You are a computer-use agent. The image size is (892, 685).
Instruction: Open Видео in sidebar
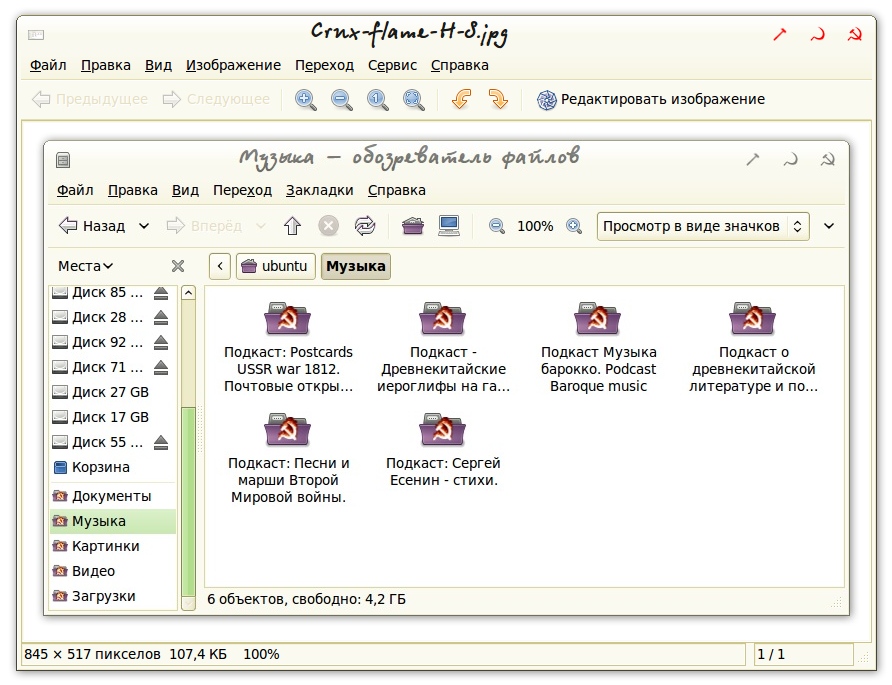point(113,572)
